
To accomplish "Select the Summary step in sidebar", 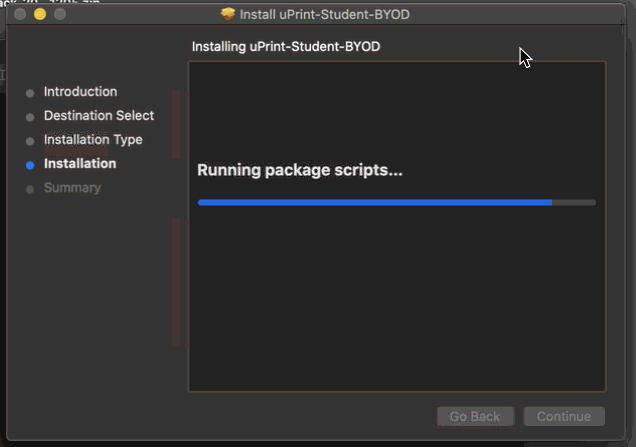I will coord(72,188).
